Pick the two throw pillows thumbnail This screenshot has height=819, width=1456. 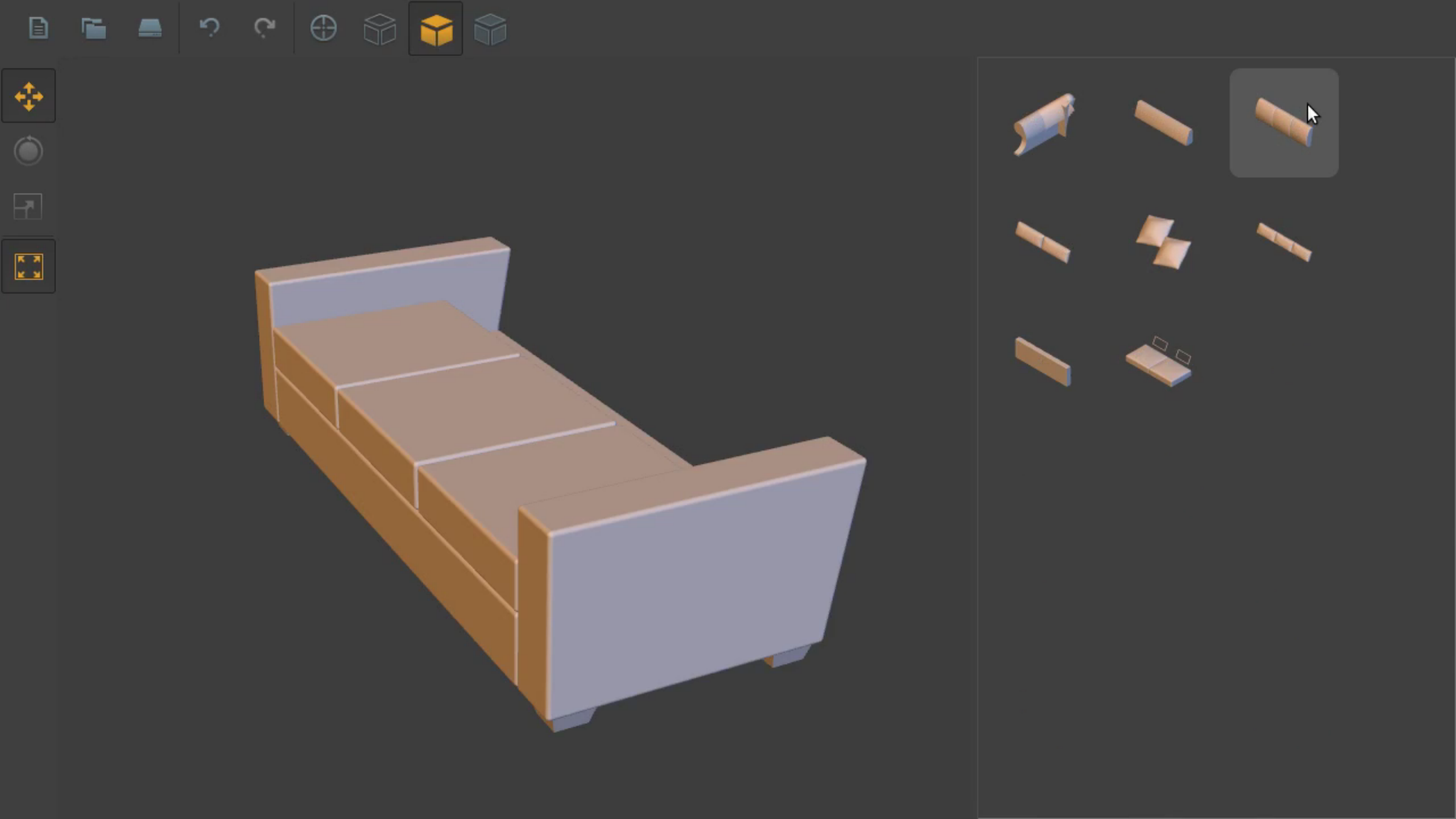pos(1163,242)
